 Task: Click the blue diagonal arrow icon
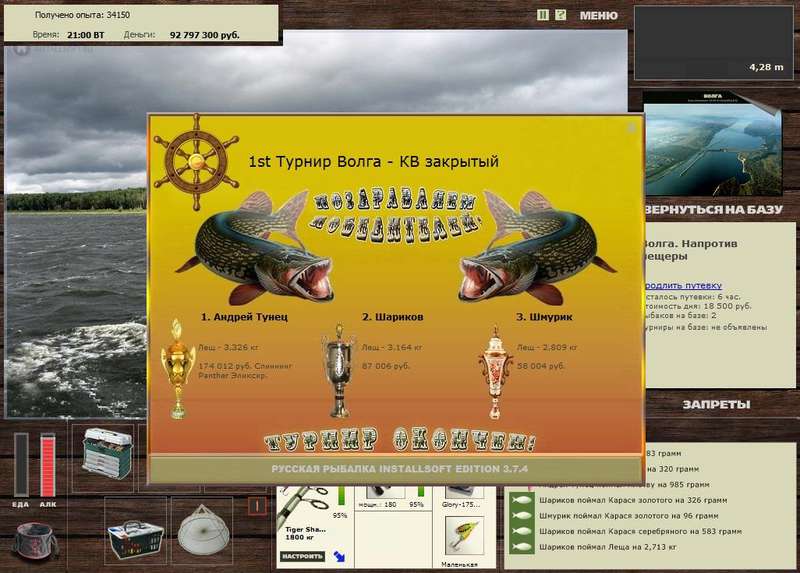tap(339, 557)
